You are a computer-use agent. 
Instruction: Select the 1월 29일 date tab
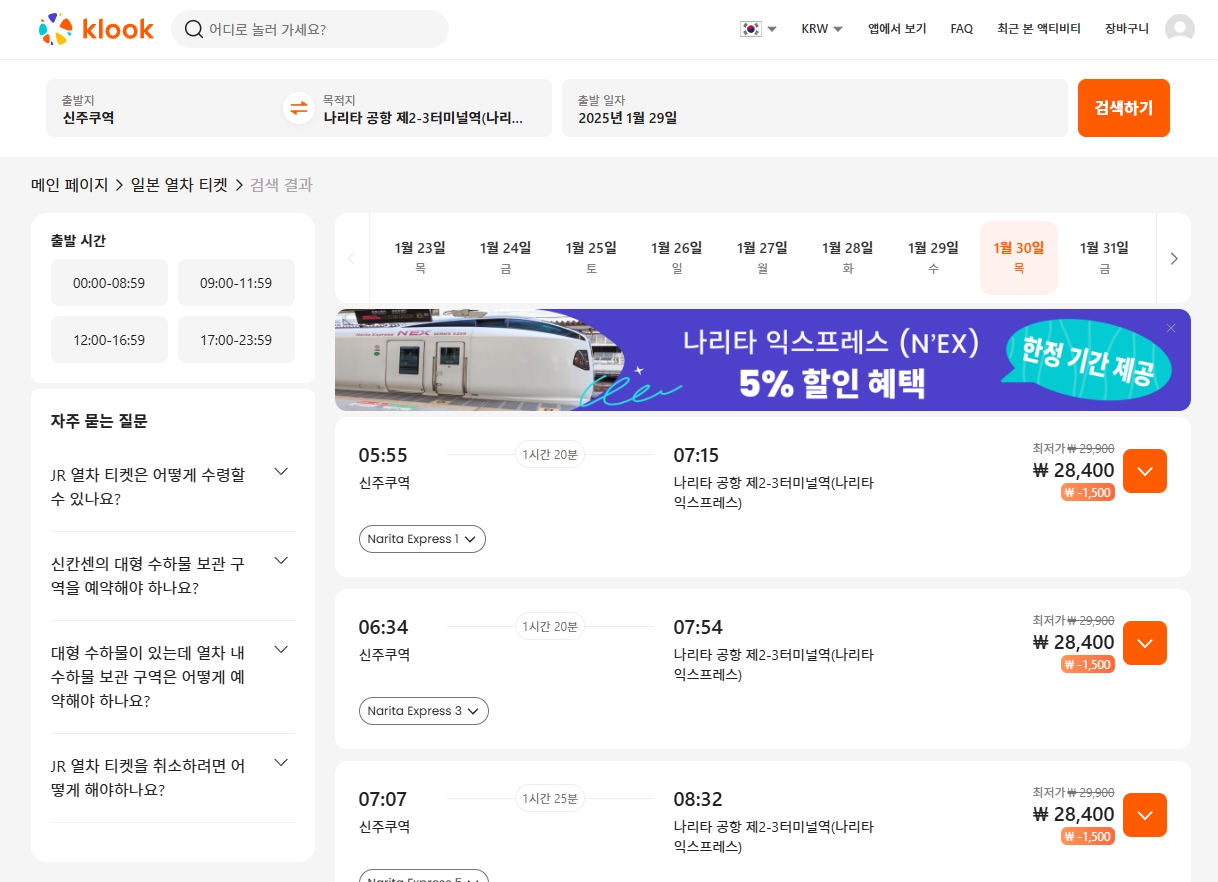point(933,257)
